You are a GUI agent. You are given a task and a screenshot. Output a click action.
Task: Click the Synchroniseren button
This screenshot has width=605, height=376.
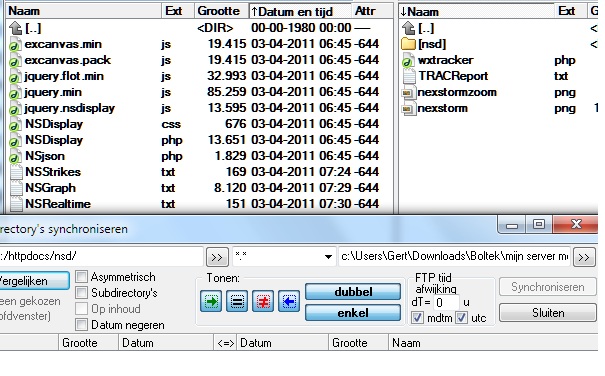[x=548, y=287]
